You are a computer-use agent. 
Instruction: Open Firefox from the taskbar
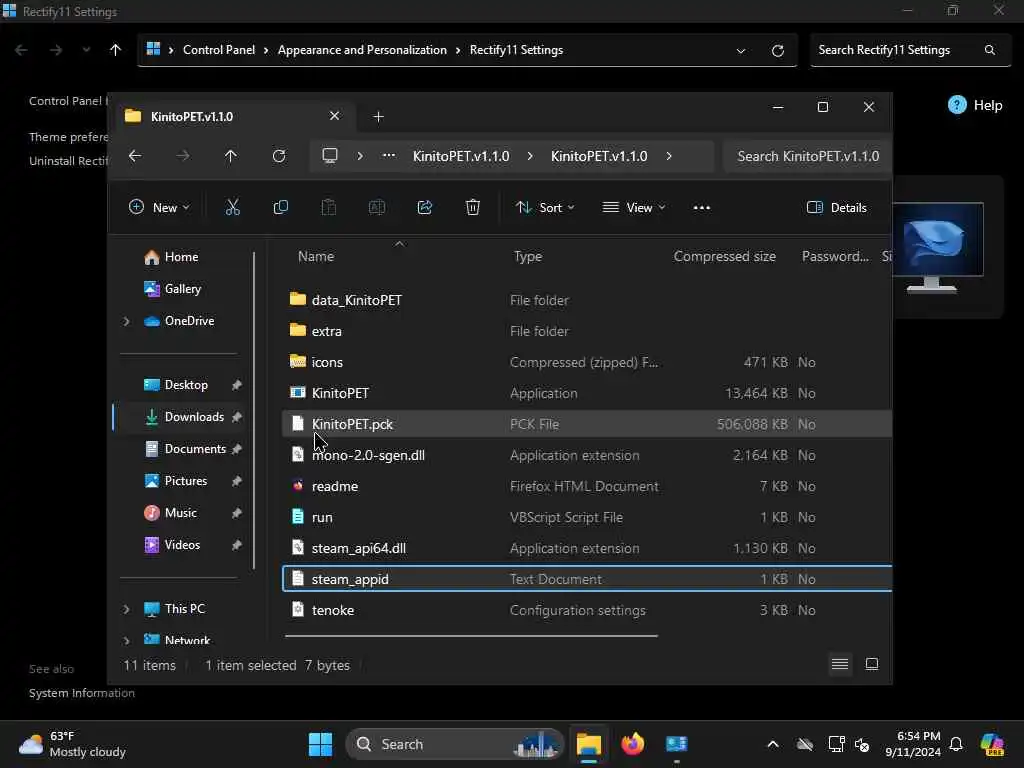tap(632, 744)
